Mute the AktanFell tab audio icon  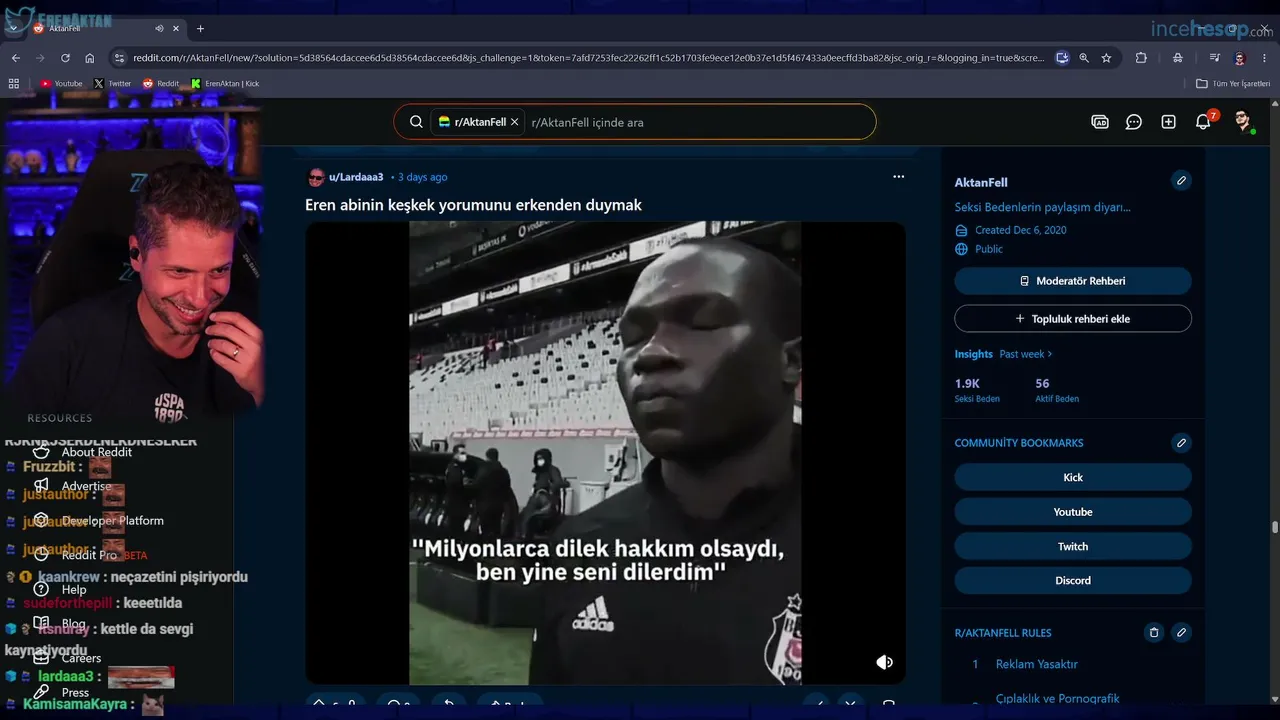[160, 28]
